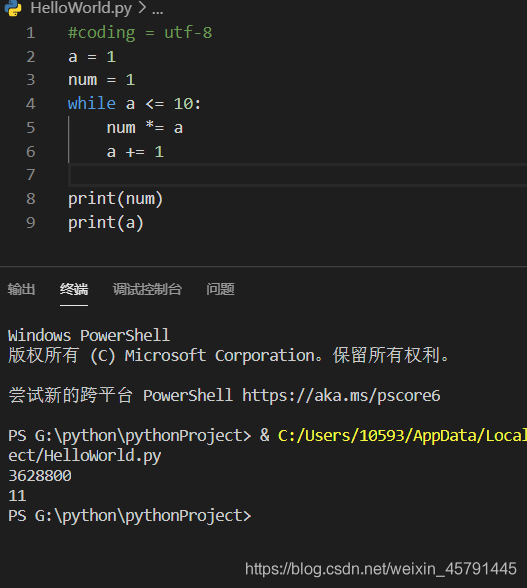
Task: Click the 3628800 output in terminal
Action: point(40,476)
